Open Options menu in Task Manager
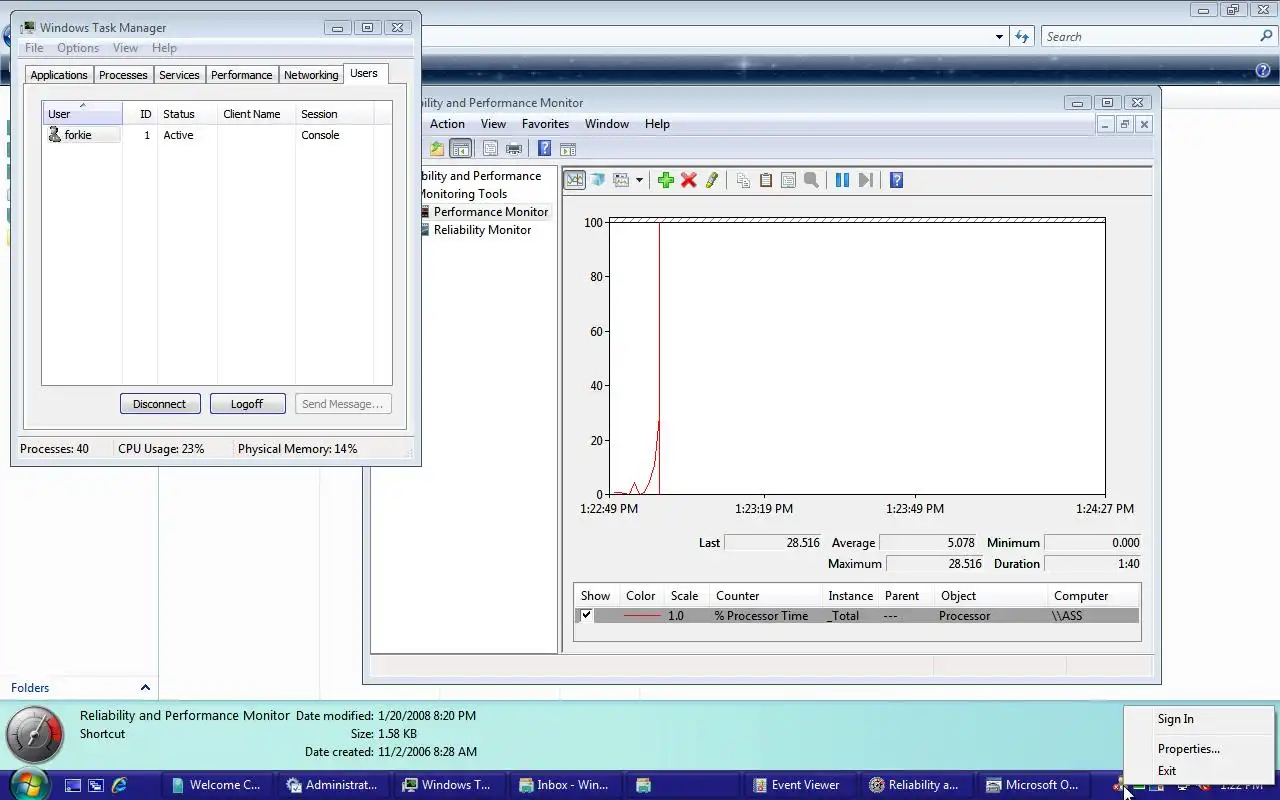1280x800 pixels. [x=78, y=48]
